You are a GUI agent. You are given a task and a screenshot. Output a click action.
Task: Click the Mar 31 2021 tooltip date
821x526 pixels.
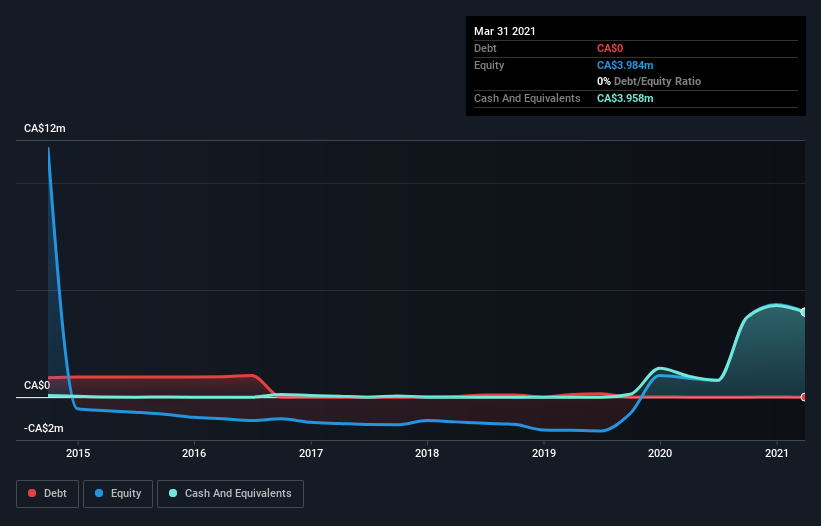[505, 31]
